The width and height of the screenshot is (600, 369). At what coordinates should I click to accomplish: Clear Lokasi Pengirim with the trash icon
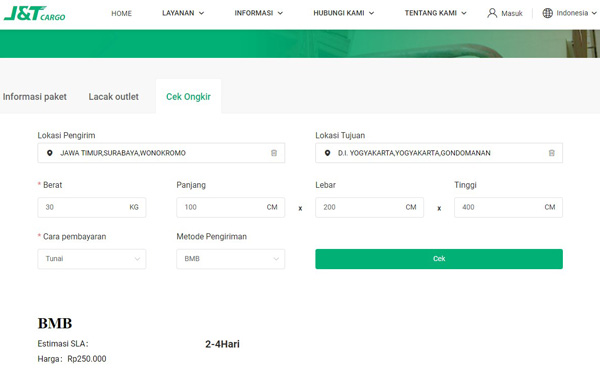[x=274, y=153]
